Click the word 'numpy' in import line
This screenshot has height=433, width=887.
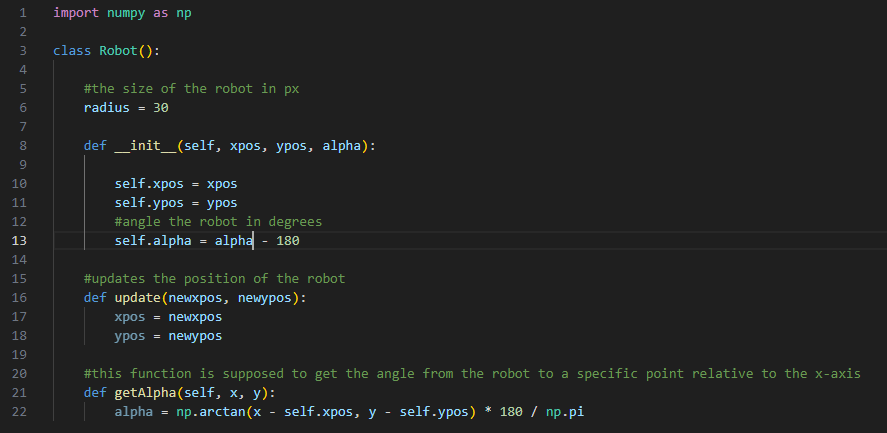click(126, 13)
